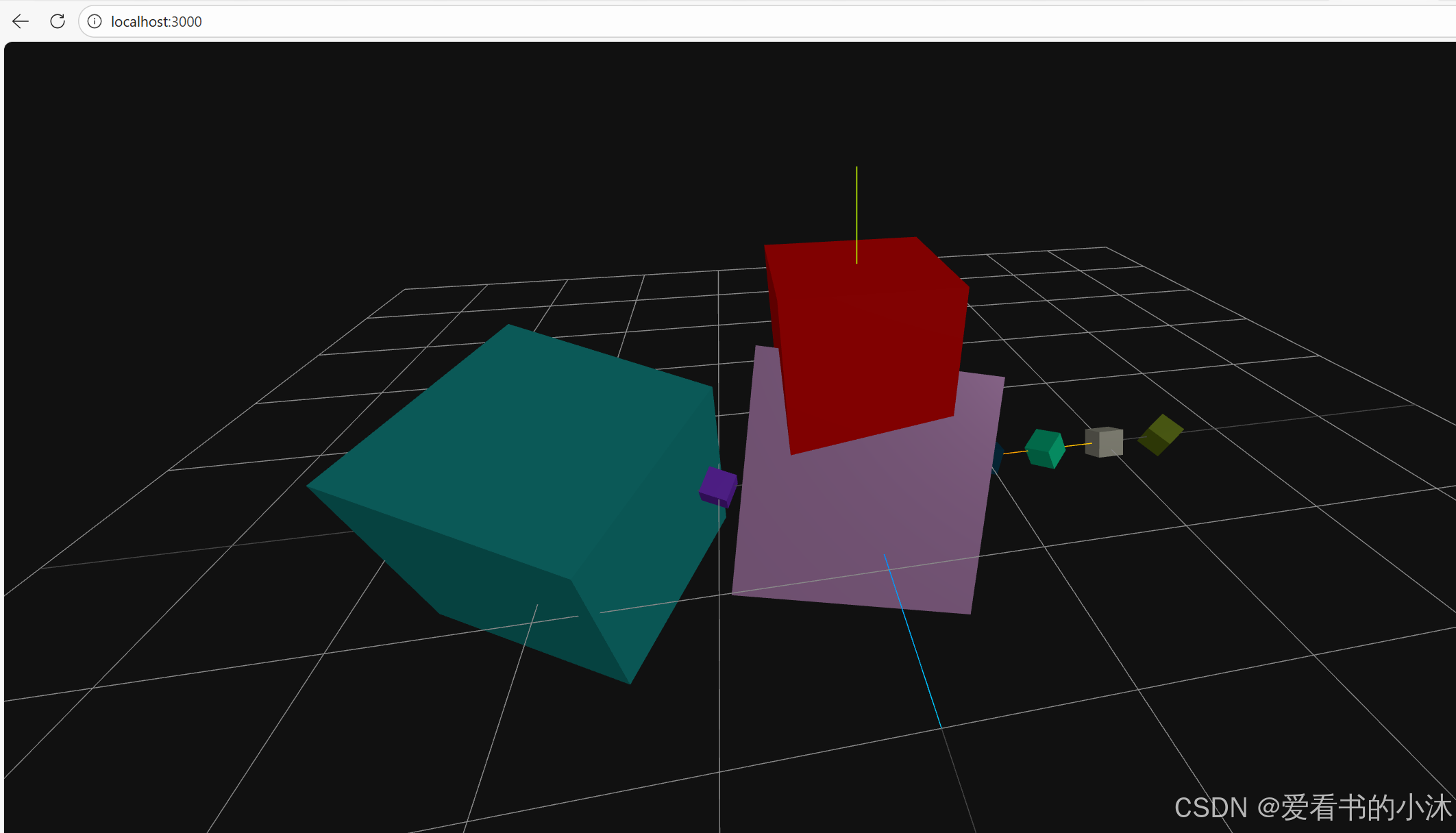Click the yellow-green vertical axis line

856,206
